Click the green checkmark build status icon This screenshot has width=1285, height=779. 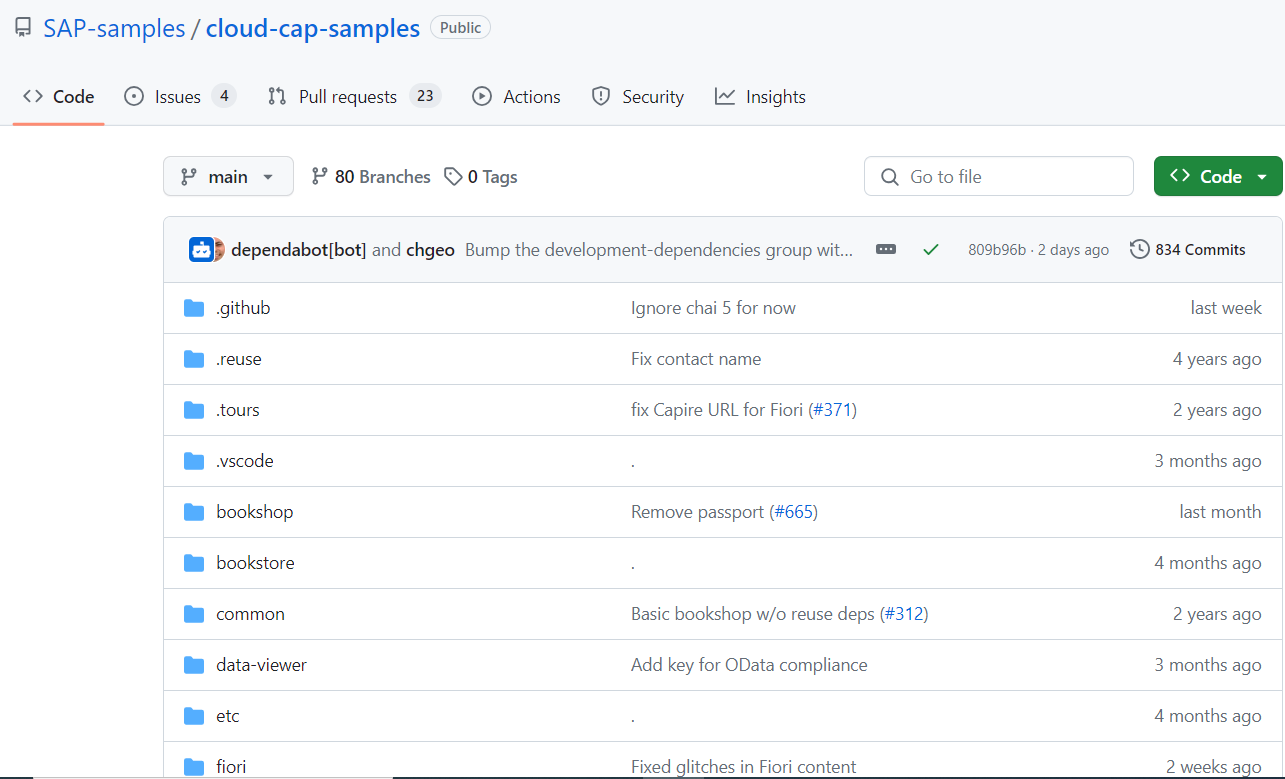point(931,250)
